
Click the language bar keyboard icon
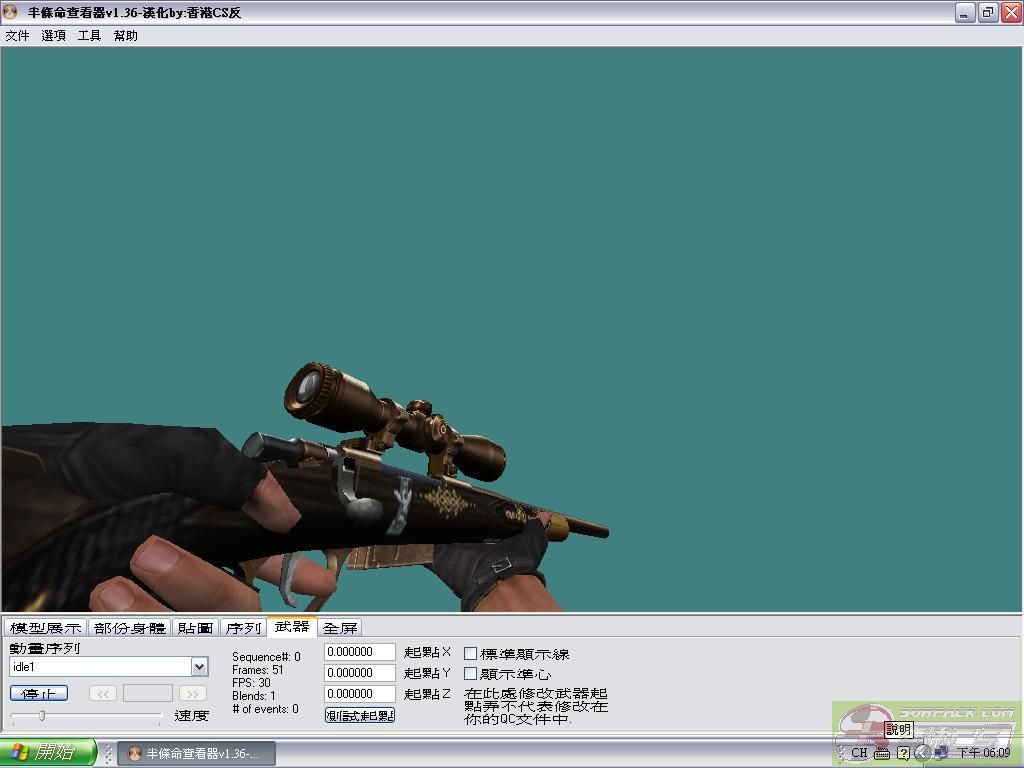click(882, 753)
